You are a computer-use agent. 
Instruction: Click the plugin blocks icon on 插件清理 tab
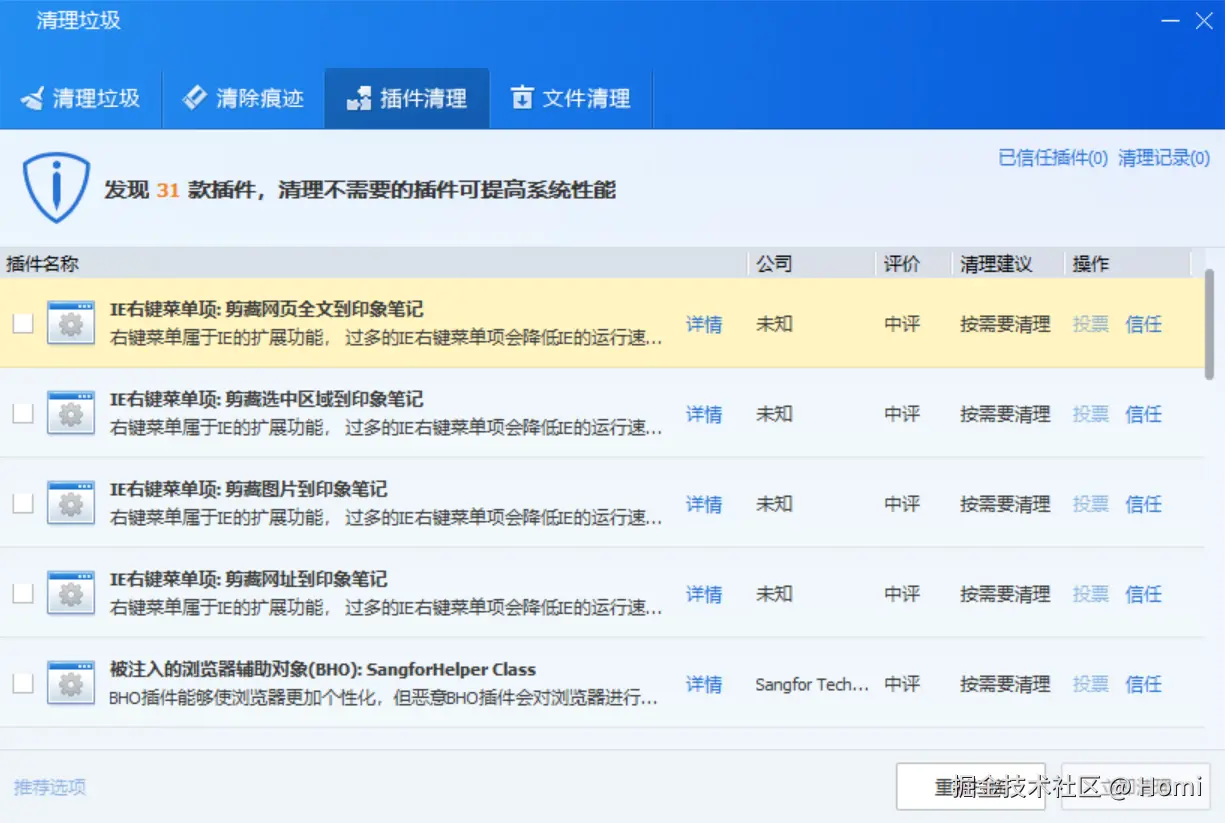click(358, 99)
